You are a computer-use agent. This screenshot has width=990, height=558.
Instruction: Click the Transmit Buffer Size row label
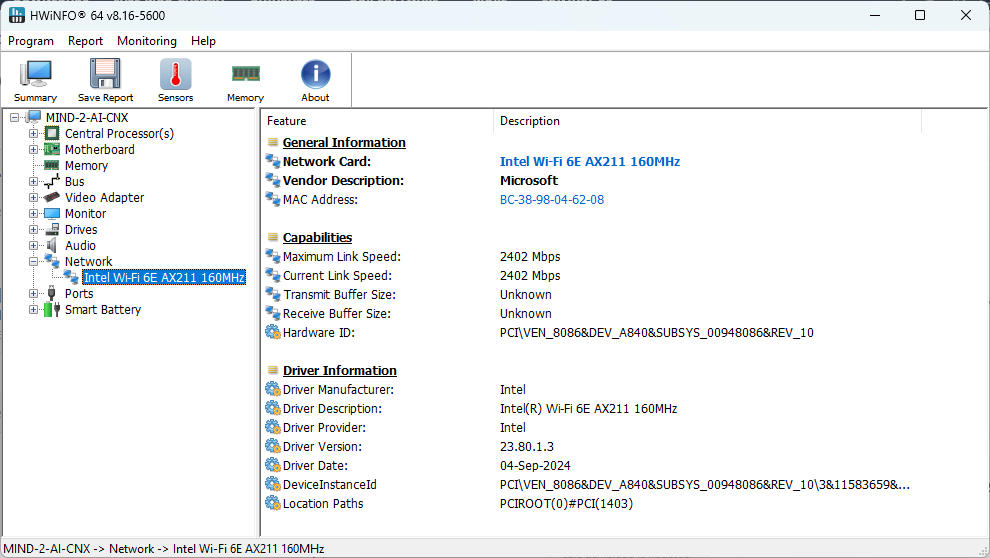point(340,294)
